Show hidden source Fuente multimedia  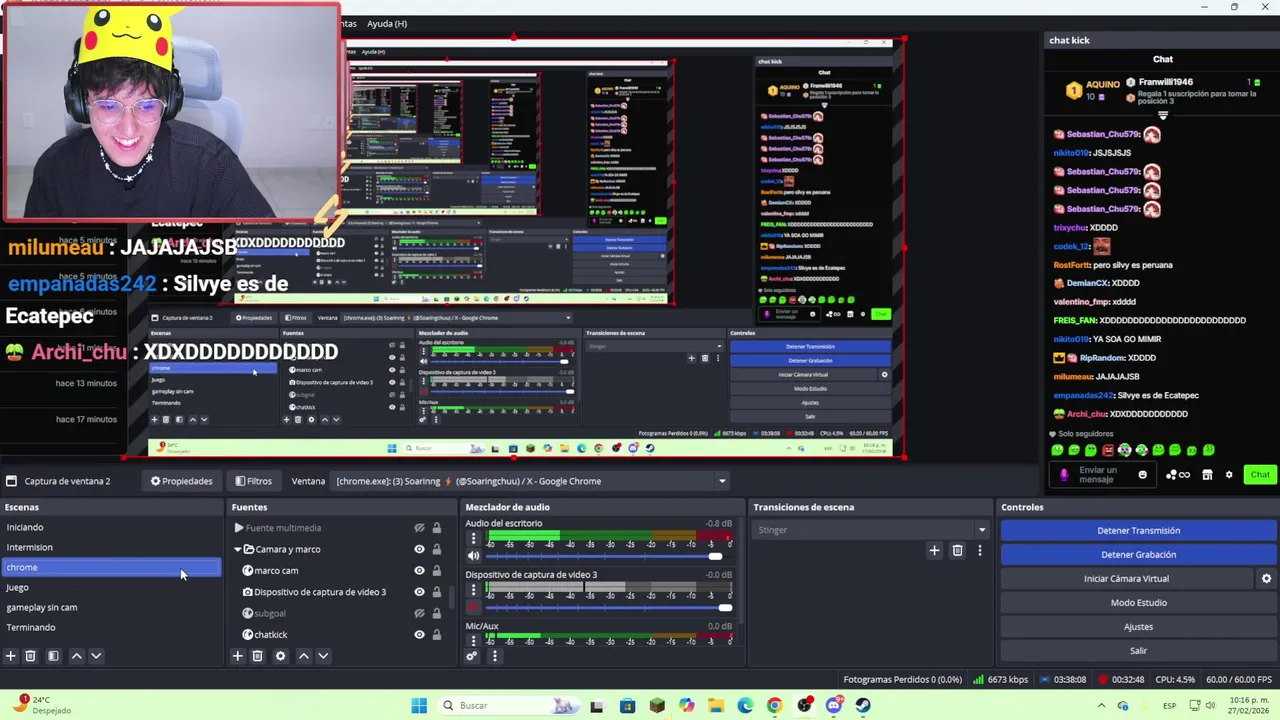coord(419,528)
